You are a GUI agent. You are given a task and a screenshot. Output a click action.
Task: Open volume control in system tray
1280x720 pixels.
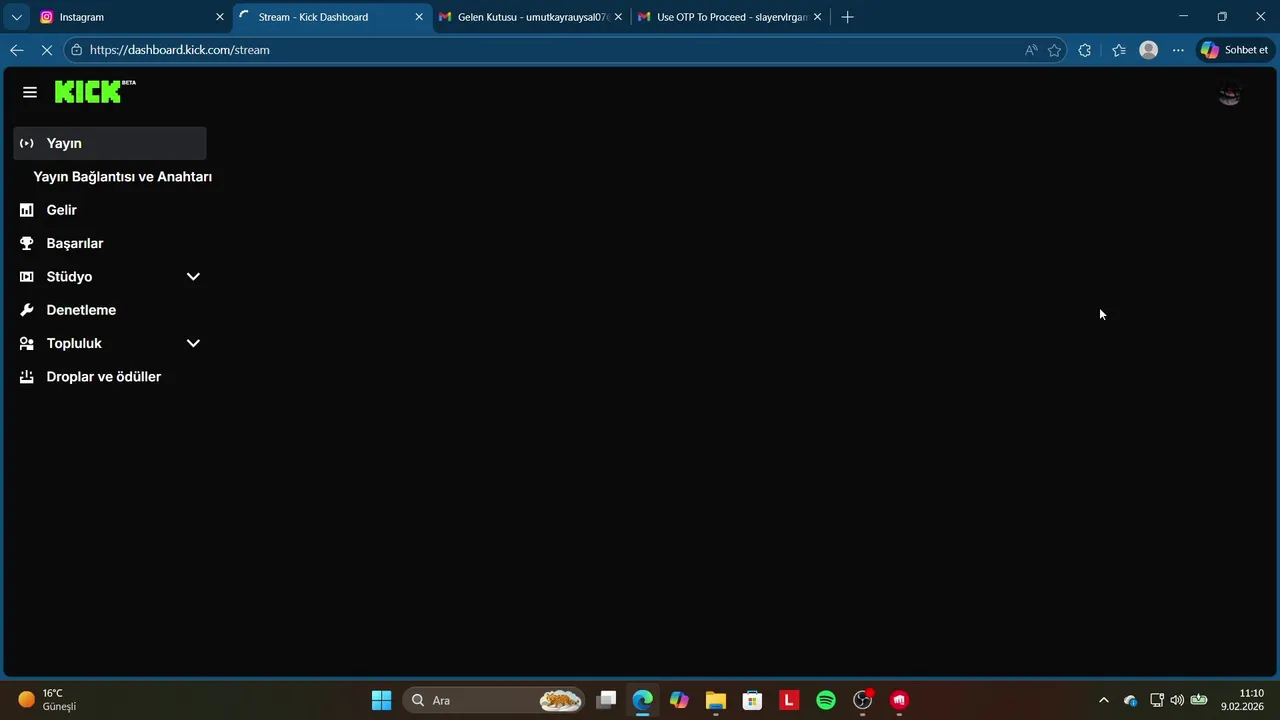(1177, 700)
